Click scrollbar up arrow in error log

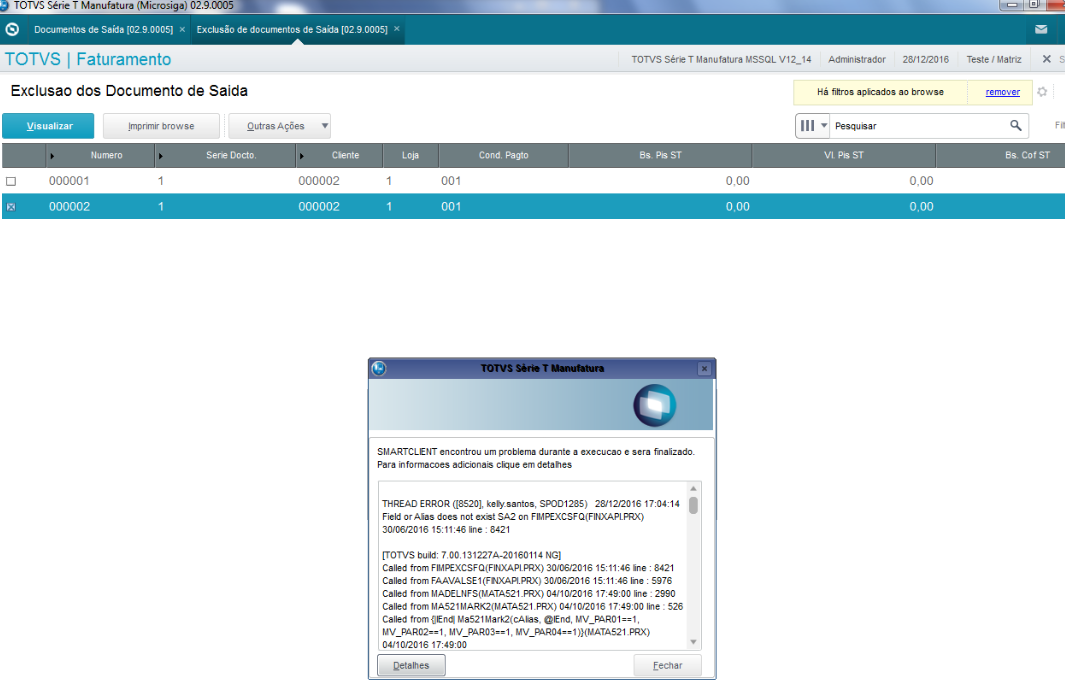coord(693,488)
